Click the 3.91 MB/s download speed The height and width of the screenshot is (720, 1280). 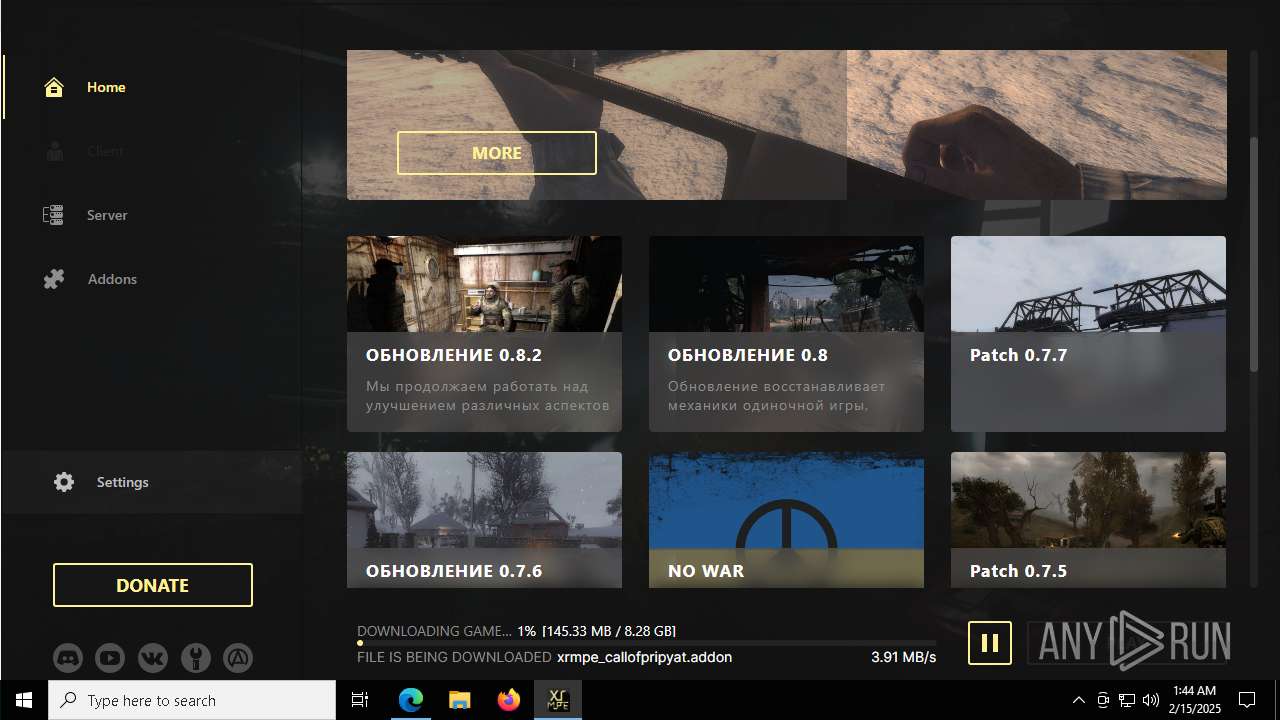click(x=904, y=657)
